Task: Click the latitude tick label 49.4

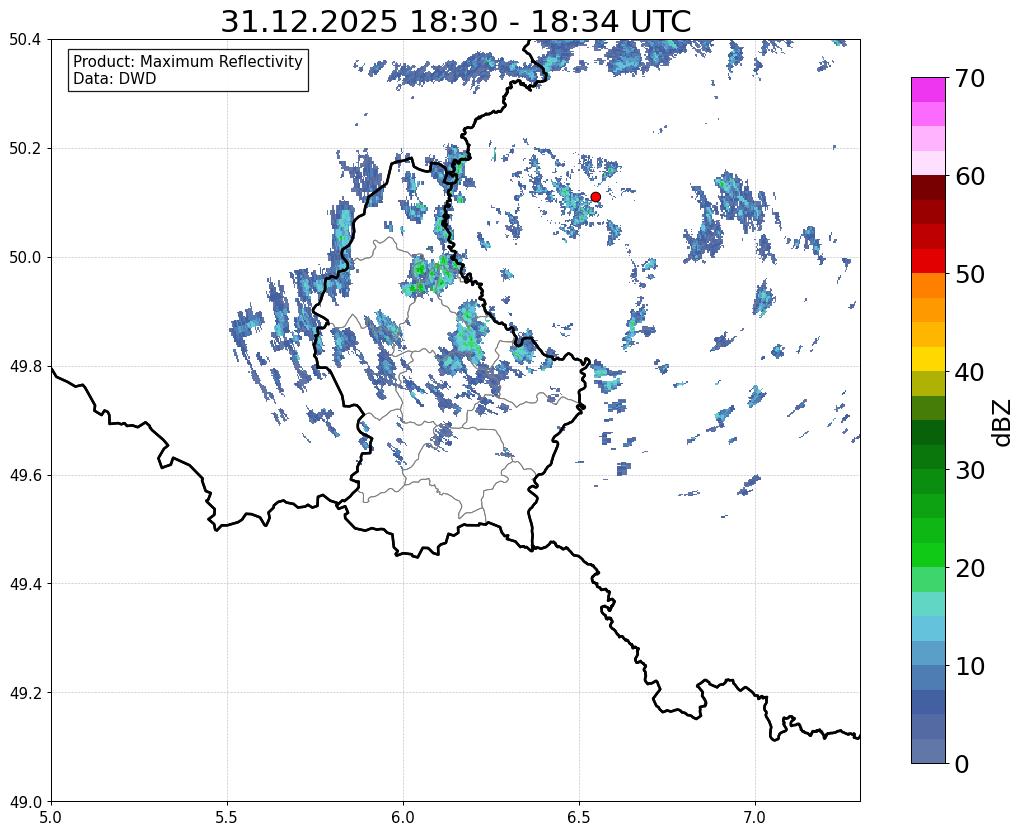Action: coord(25,584)
